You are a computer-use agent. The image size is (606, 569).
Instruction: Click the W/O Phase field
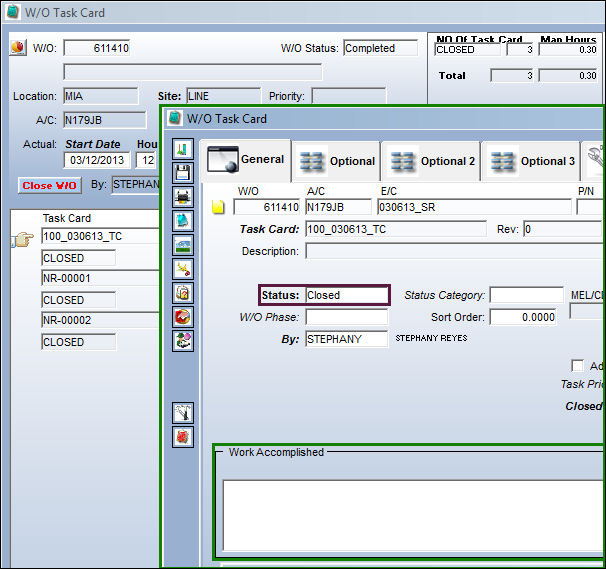coord(347,317)
